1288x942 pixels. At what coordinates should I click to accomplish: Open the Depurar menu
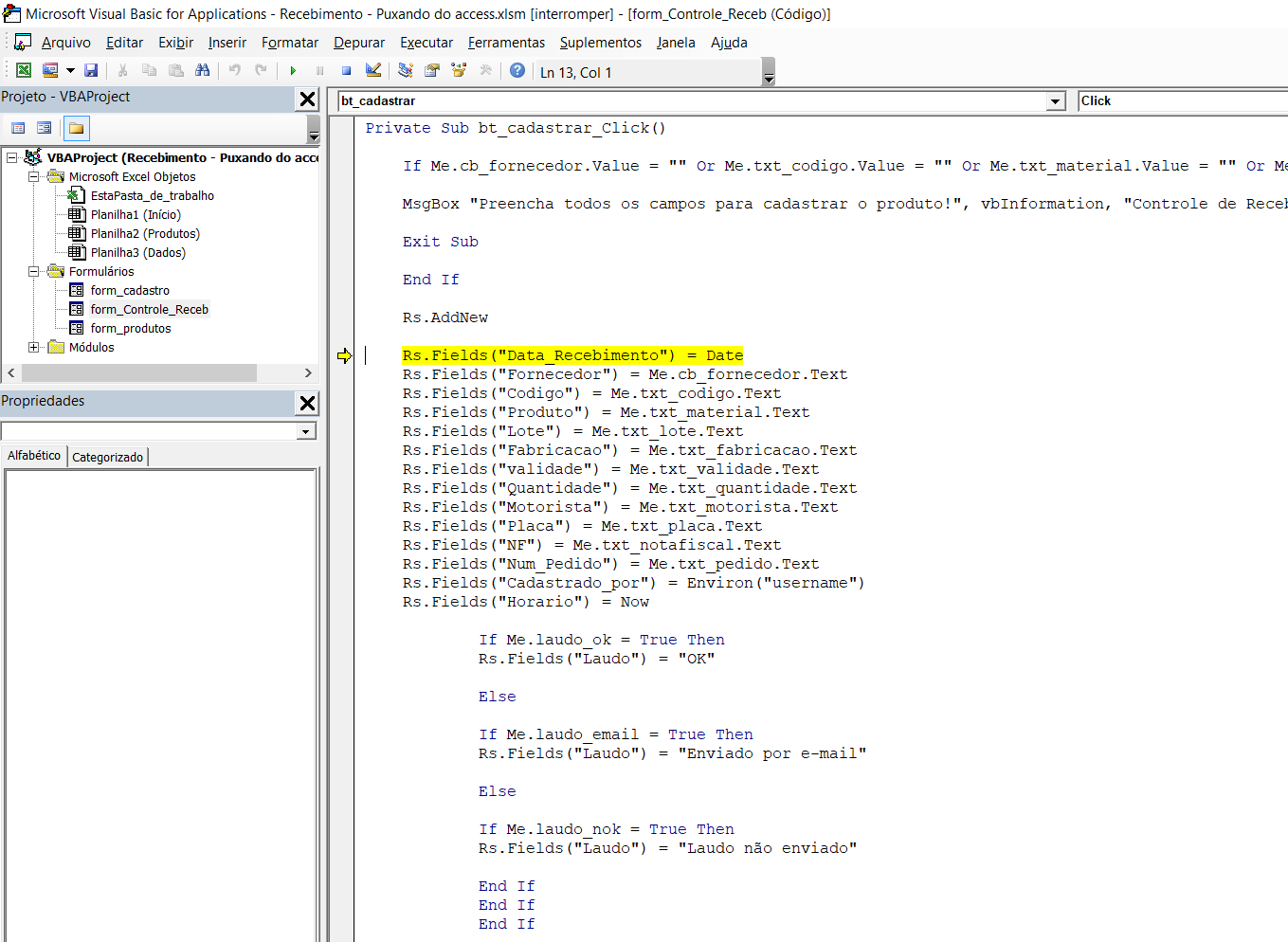click(359, 43)
